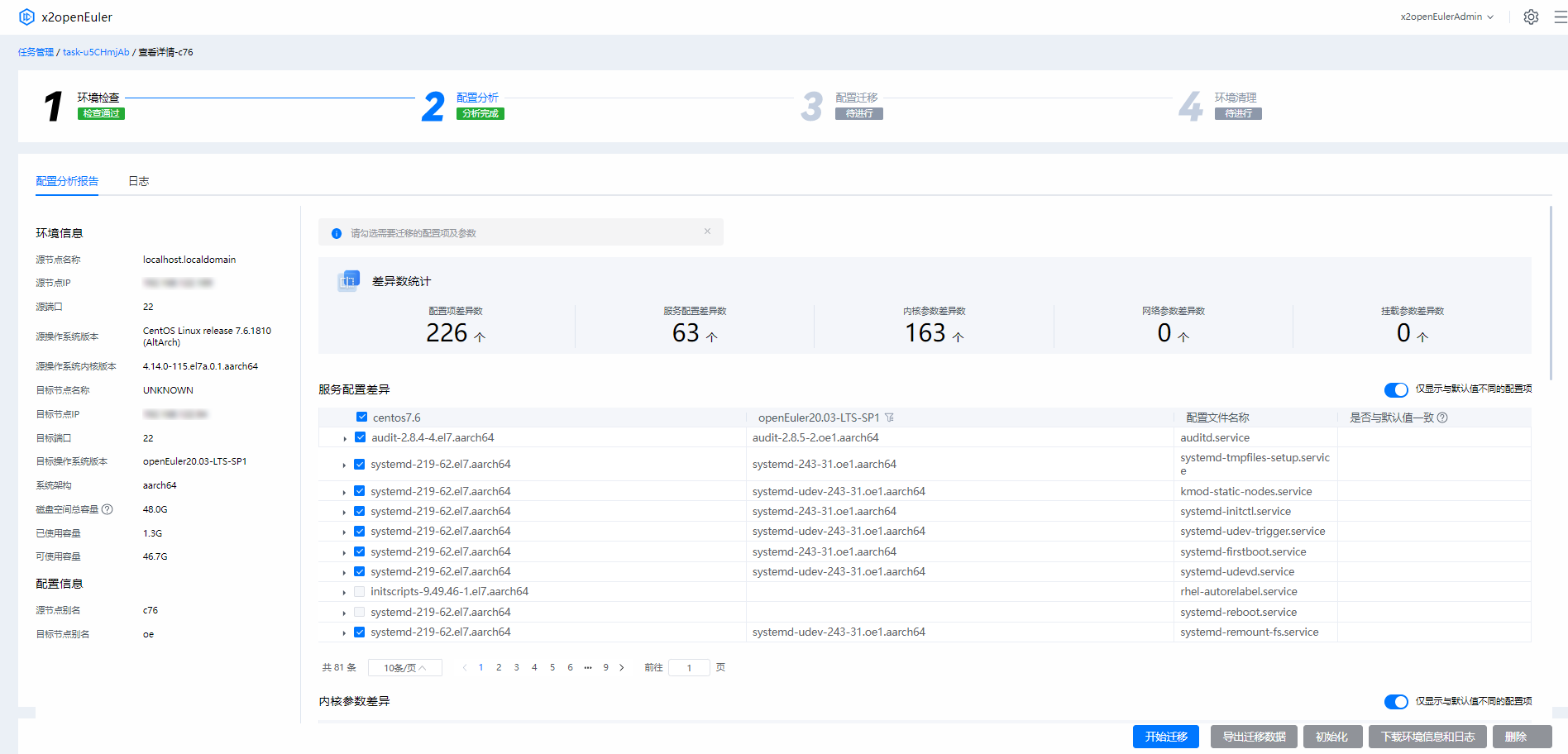
Task: Open the settings gear icon
Action: (1531, 17)
